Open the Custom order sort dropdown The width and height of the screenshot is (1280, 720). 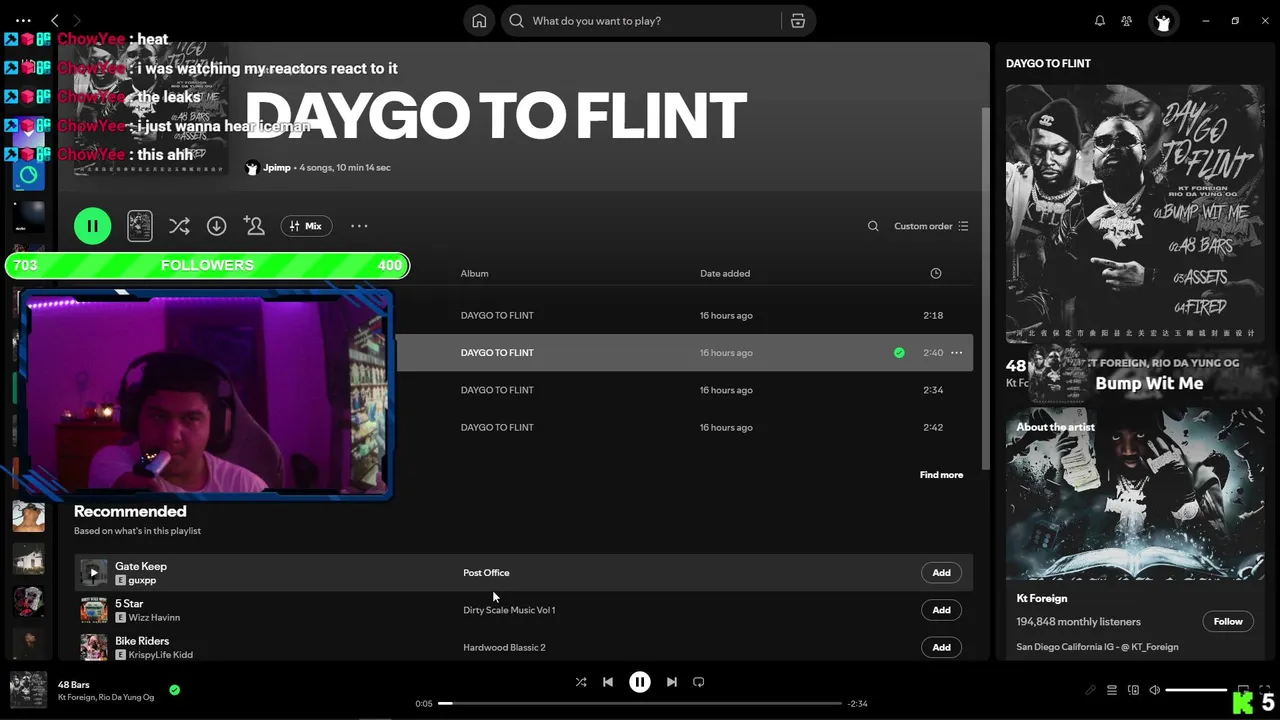931,226
